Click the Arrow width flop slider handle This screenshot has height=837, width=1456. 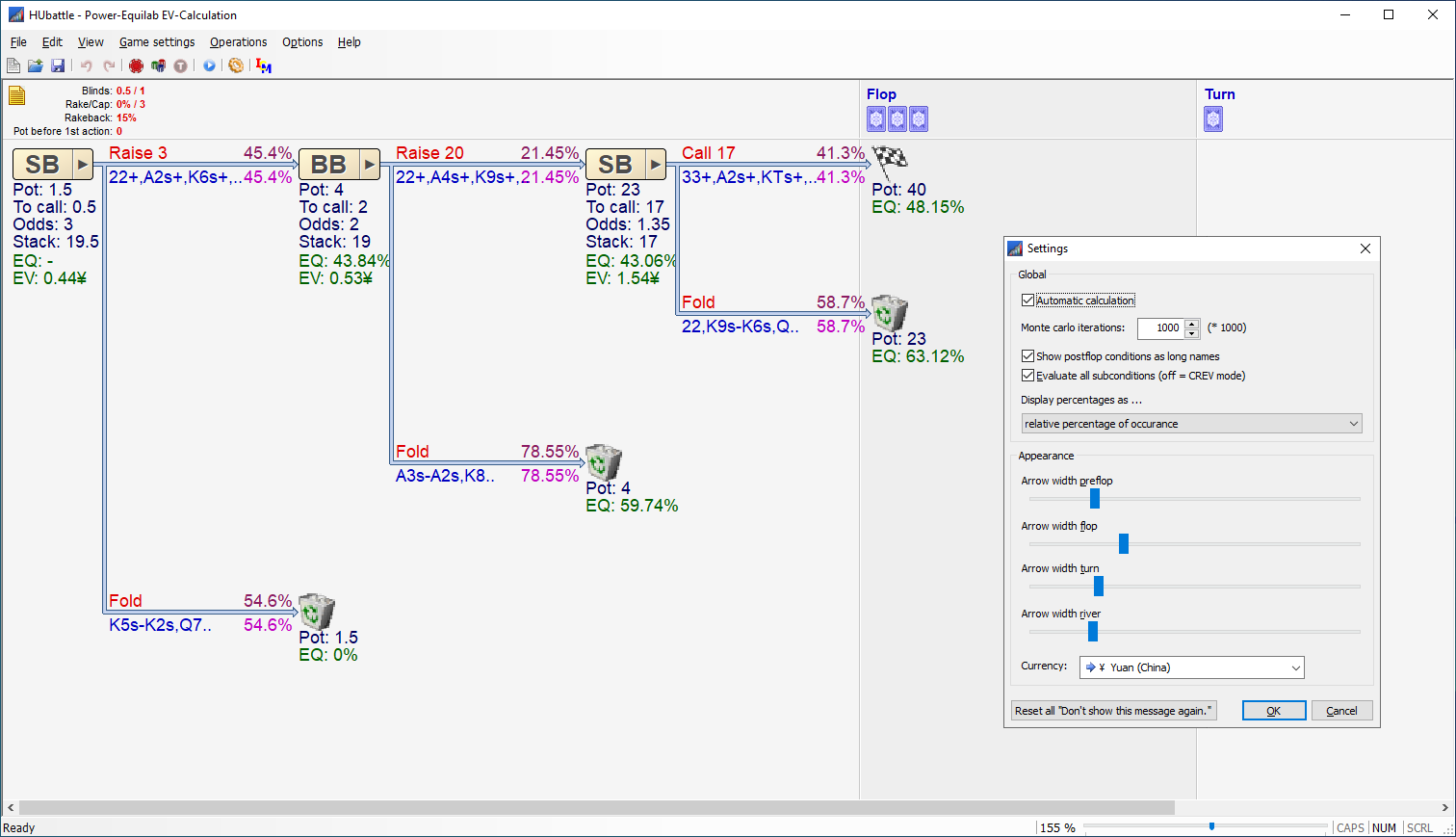pyautogui.click(x=1124, y=544)
